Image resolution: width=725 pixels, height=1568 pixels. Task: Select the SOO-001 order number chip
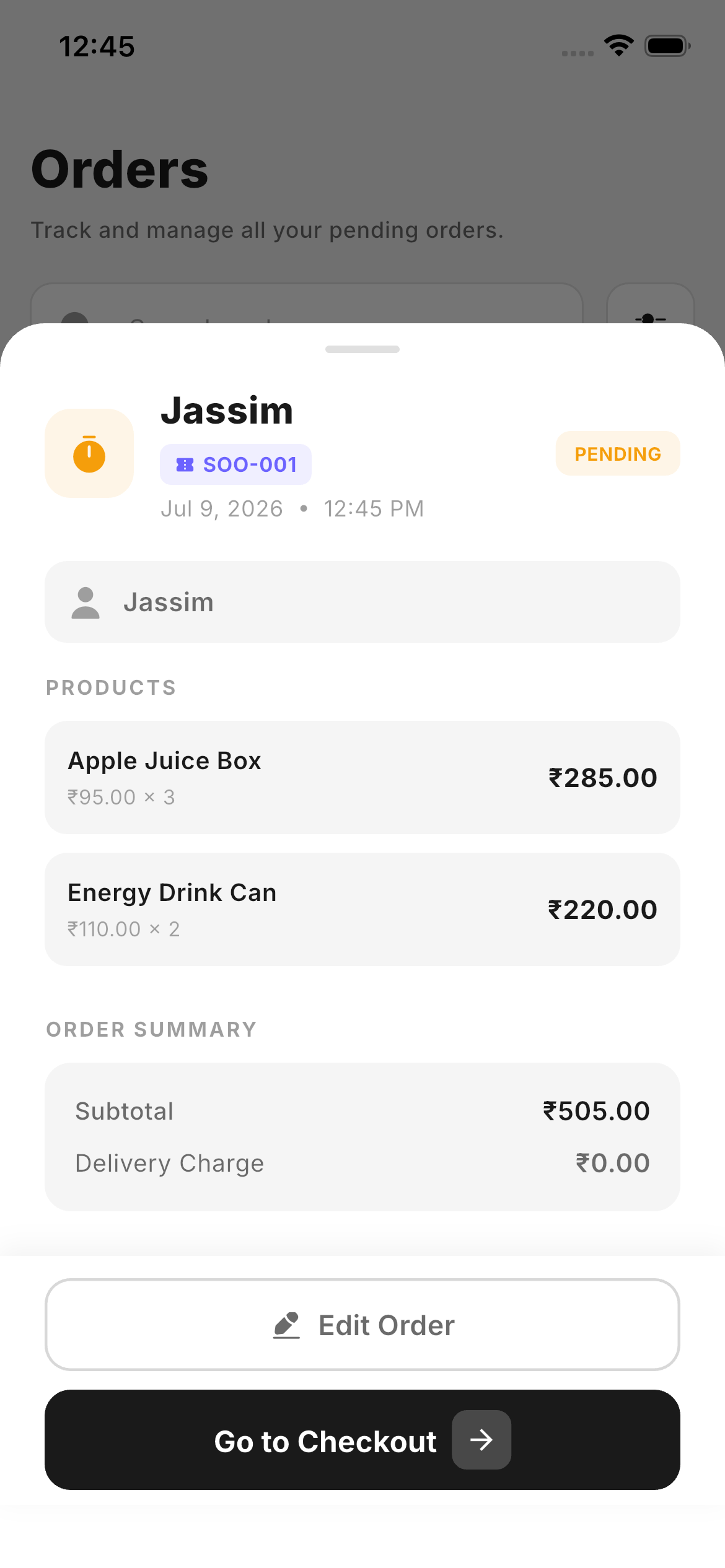(235, 464)
